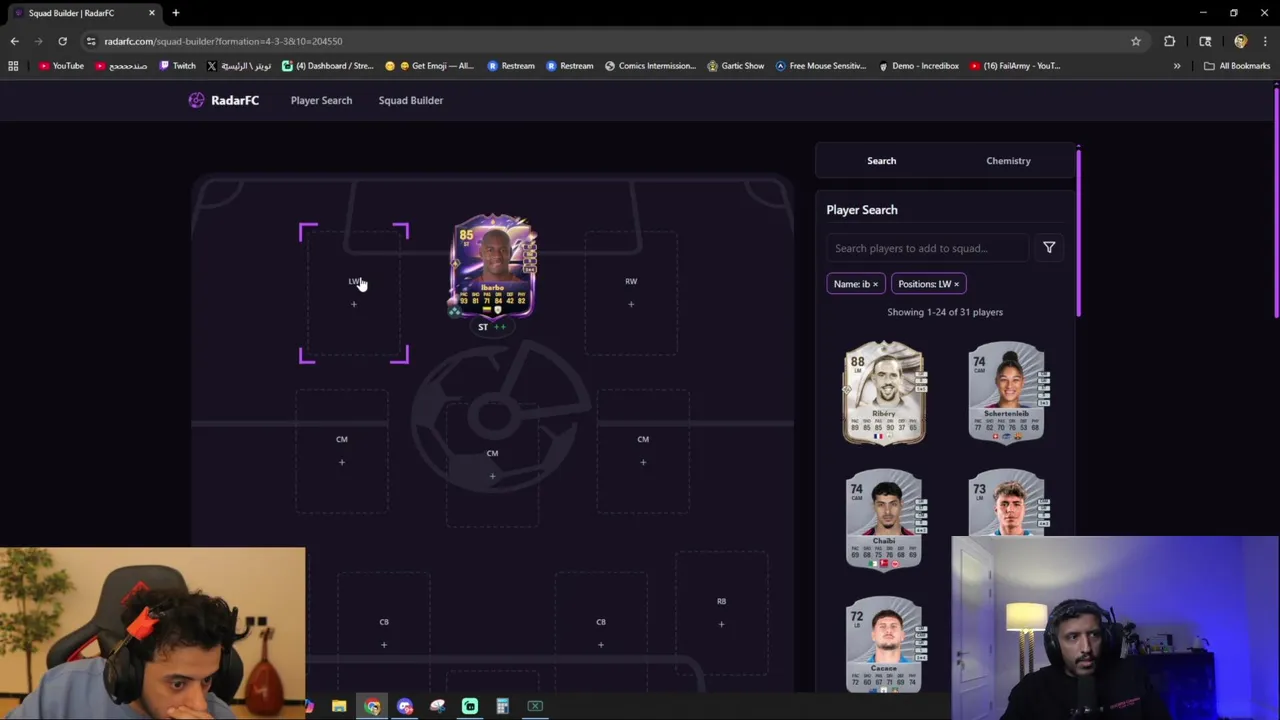Click the 'Player Search' panel heading
The width and height of the screenshot is (1280, 720).
click(x=862, y=210)
